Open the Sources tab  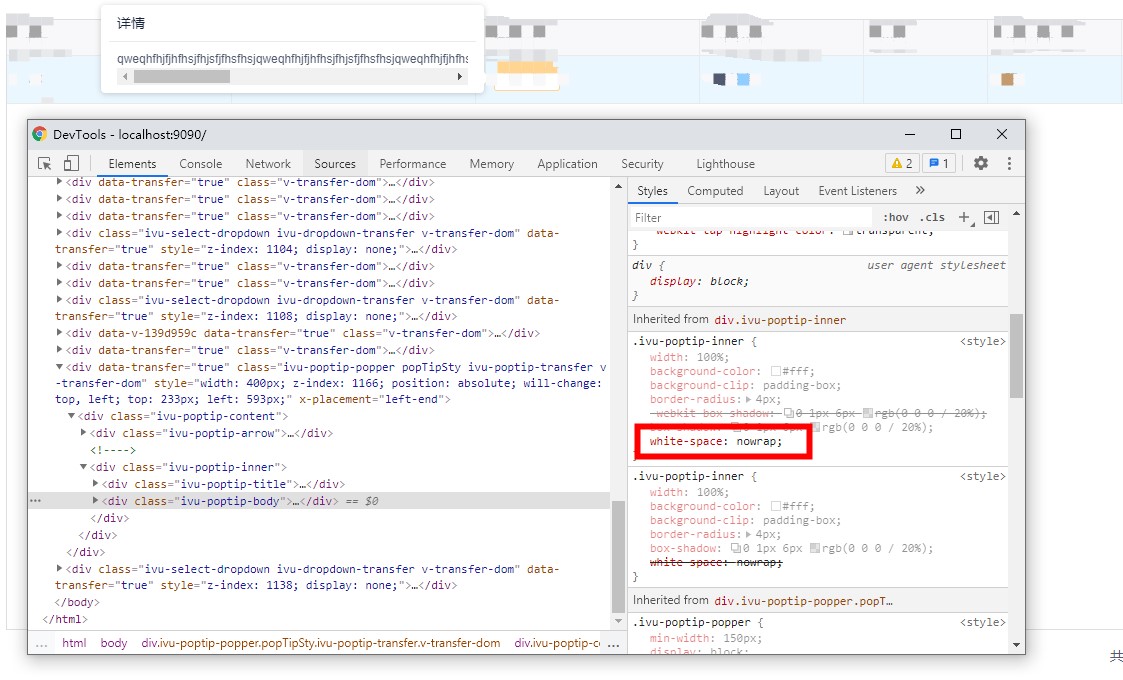[x=334, y=163]
